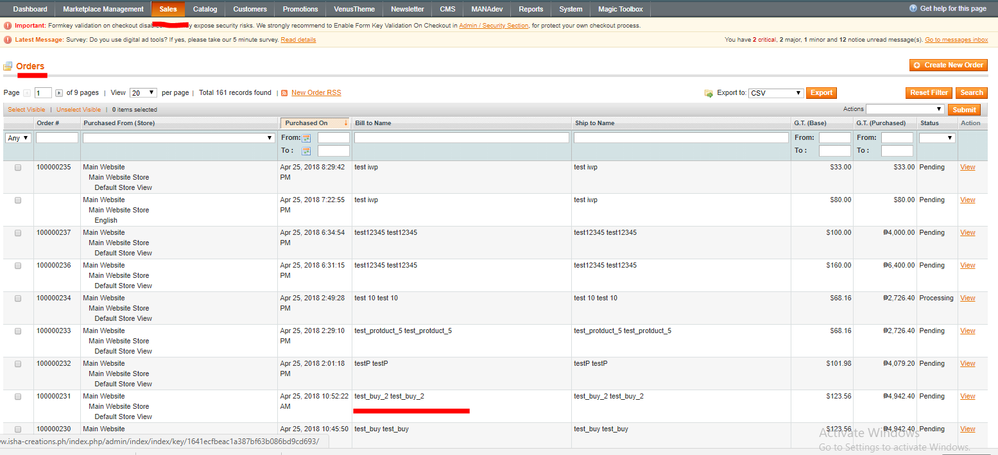Open the Purchased On 'From' calendar picker
This screenshot has width=998, height=455.
(308, 138)
